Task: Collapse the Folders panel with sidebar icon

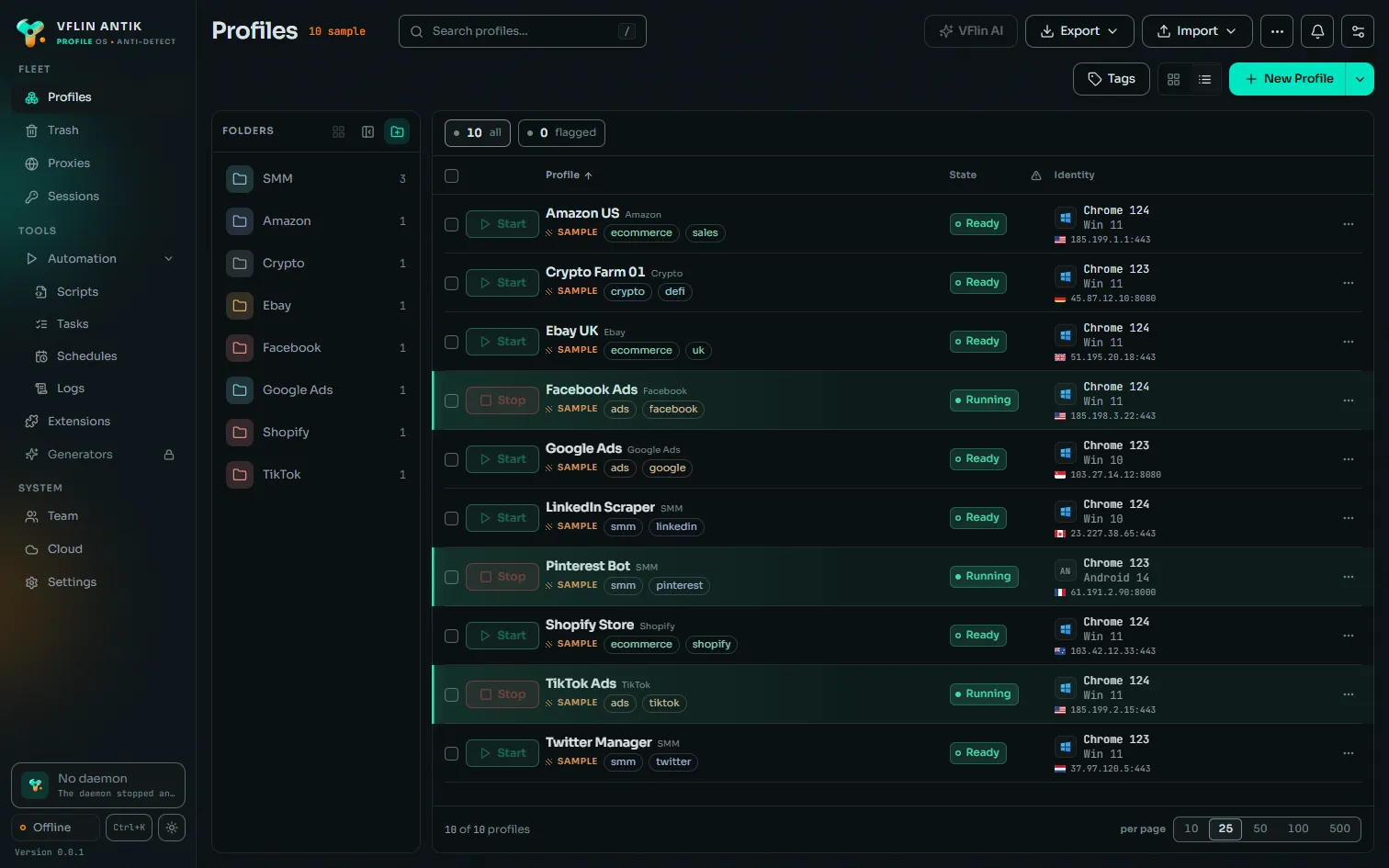Action: pyautogui.click(x=367, y=131)
